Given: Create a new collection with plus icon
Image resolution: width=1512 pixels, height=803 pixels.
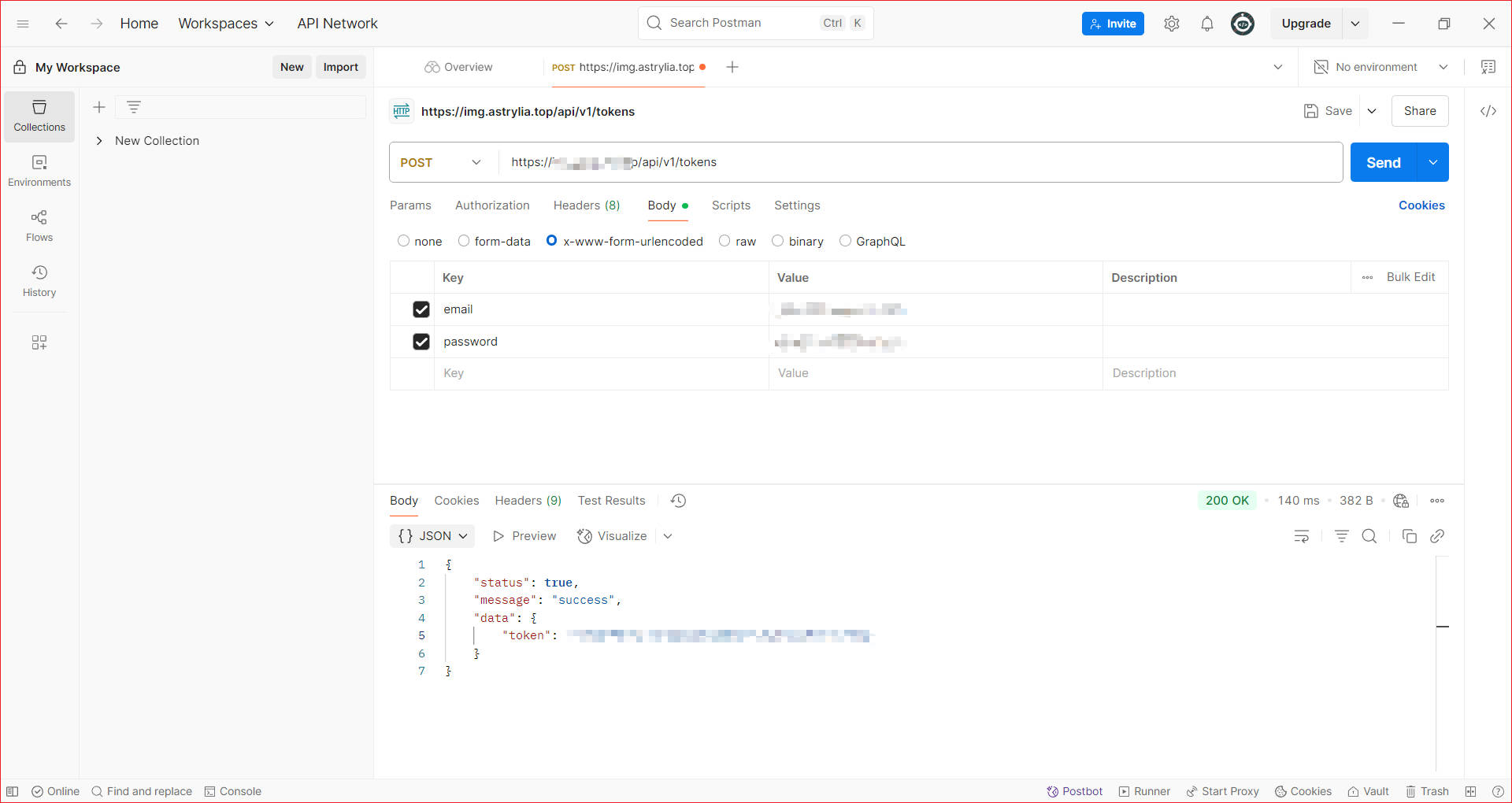Looking at the screenshot, I should click(99, 107).
